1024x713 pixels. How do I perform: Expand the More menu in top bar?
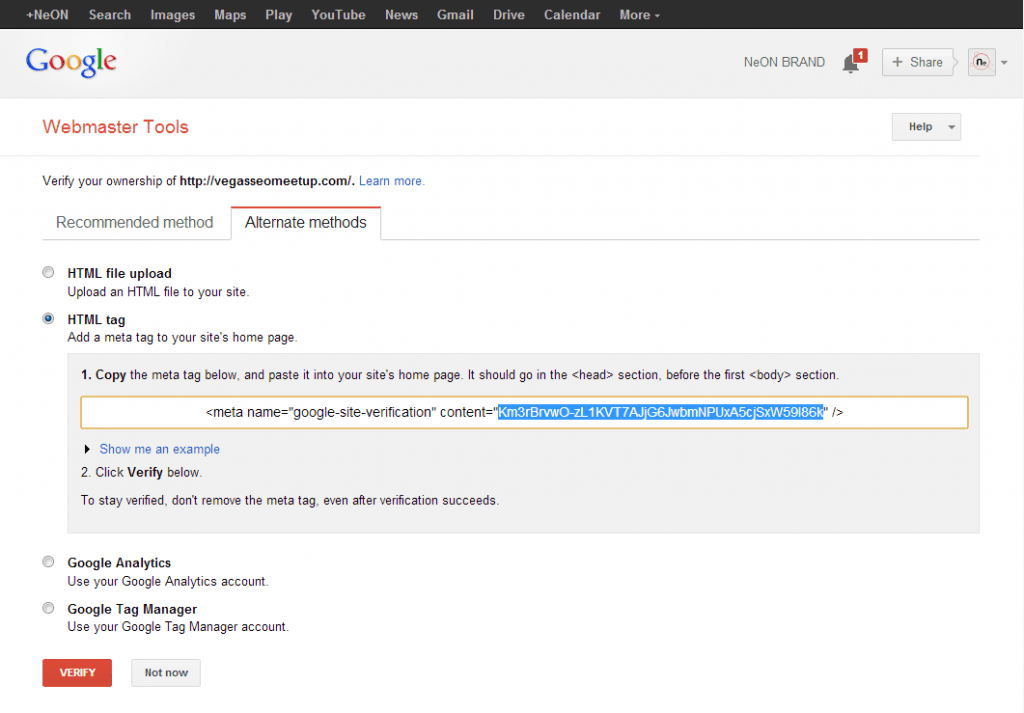tap(639, 14)
